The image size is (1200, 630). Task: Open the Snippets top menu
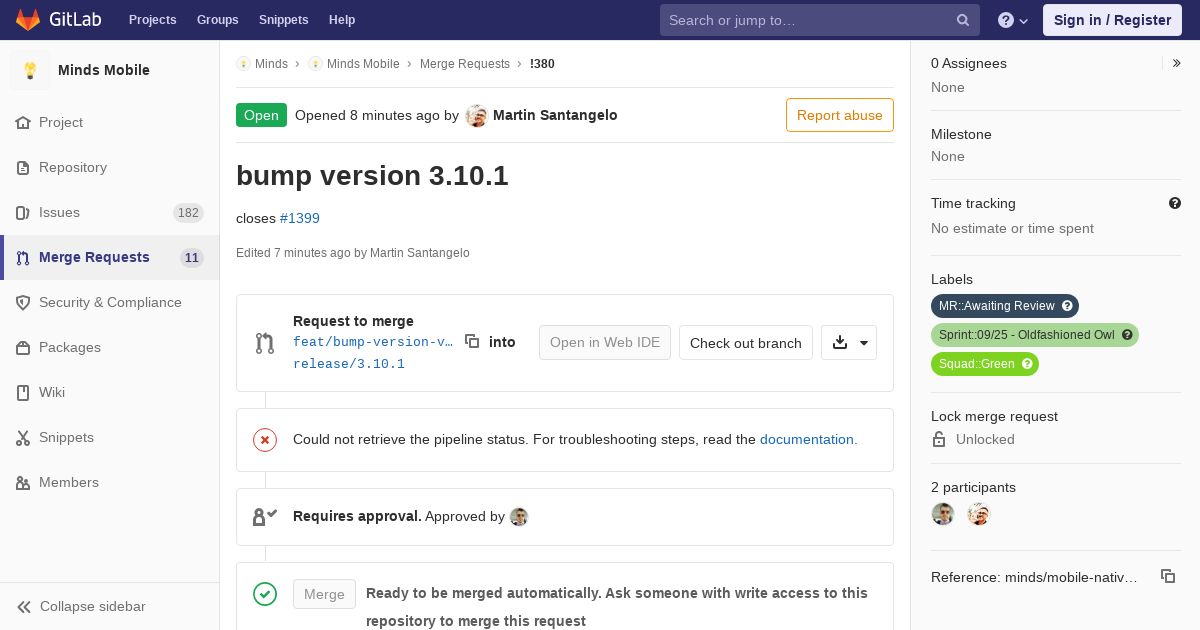(x=283, y=20)
